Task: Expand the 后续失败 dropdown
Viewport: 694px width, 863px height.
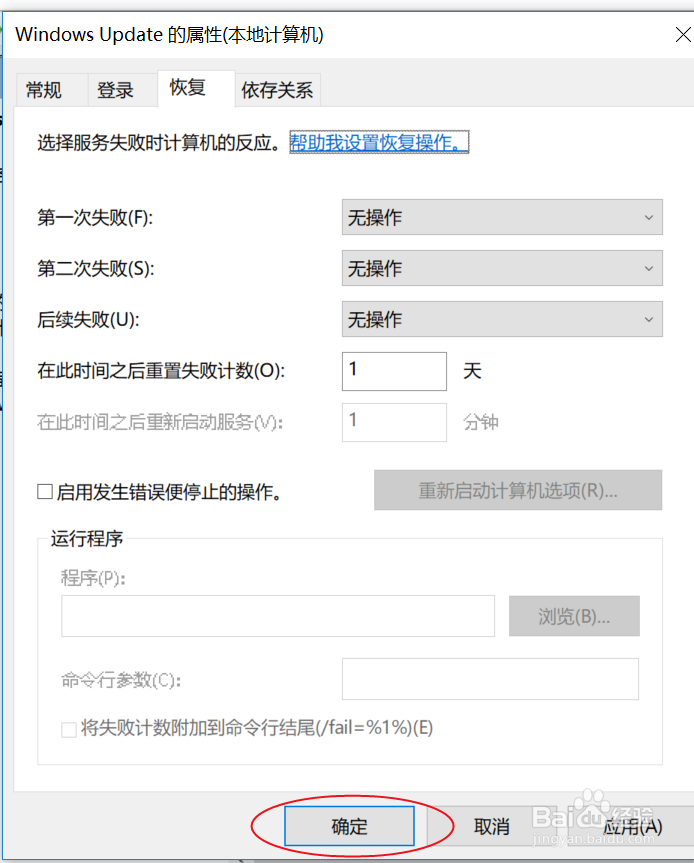Action: (502, 319)
